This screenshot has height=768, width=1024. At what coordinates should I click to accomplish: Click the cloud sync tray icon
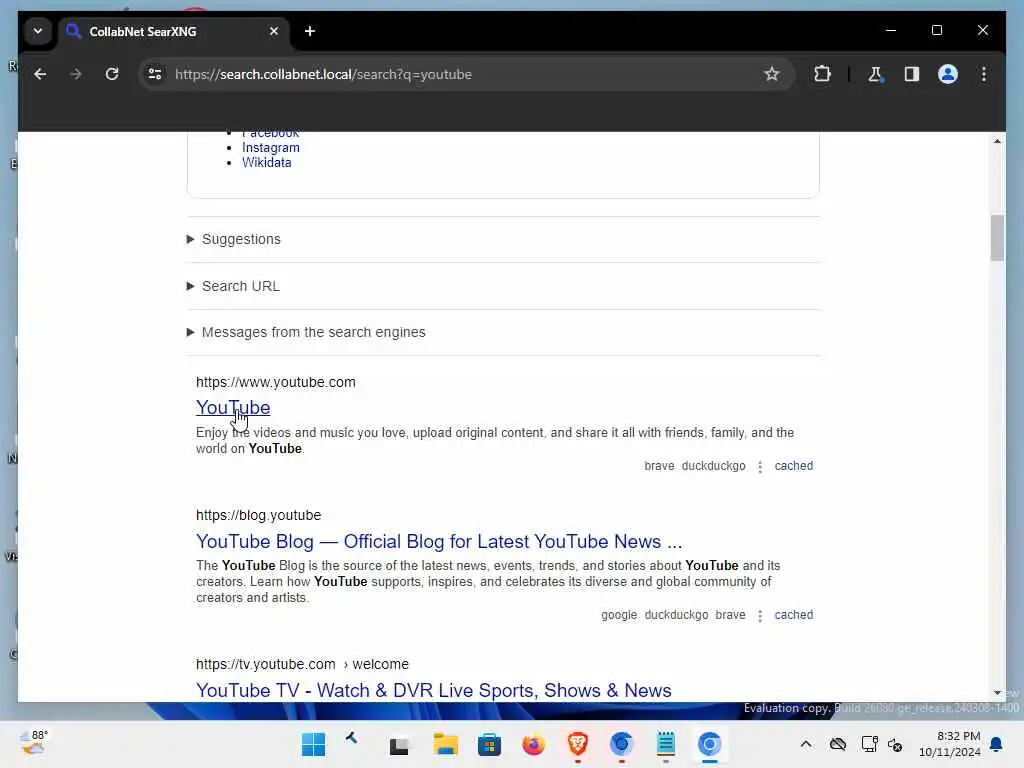pyautogui.click(x=838, y=744)
